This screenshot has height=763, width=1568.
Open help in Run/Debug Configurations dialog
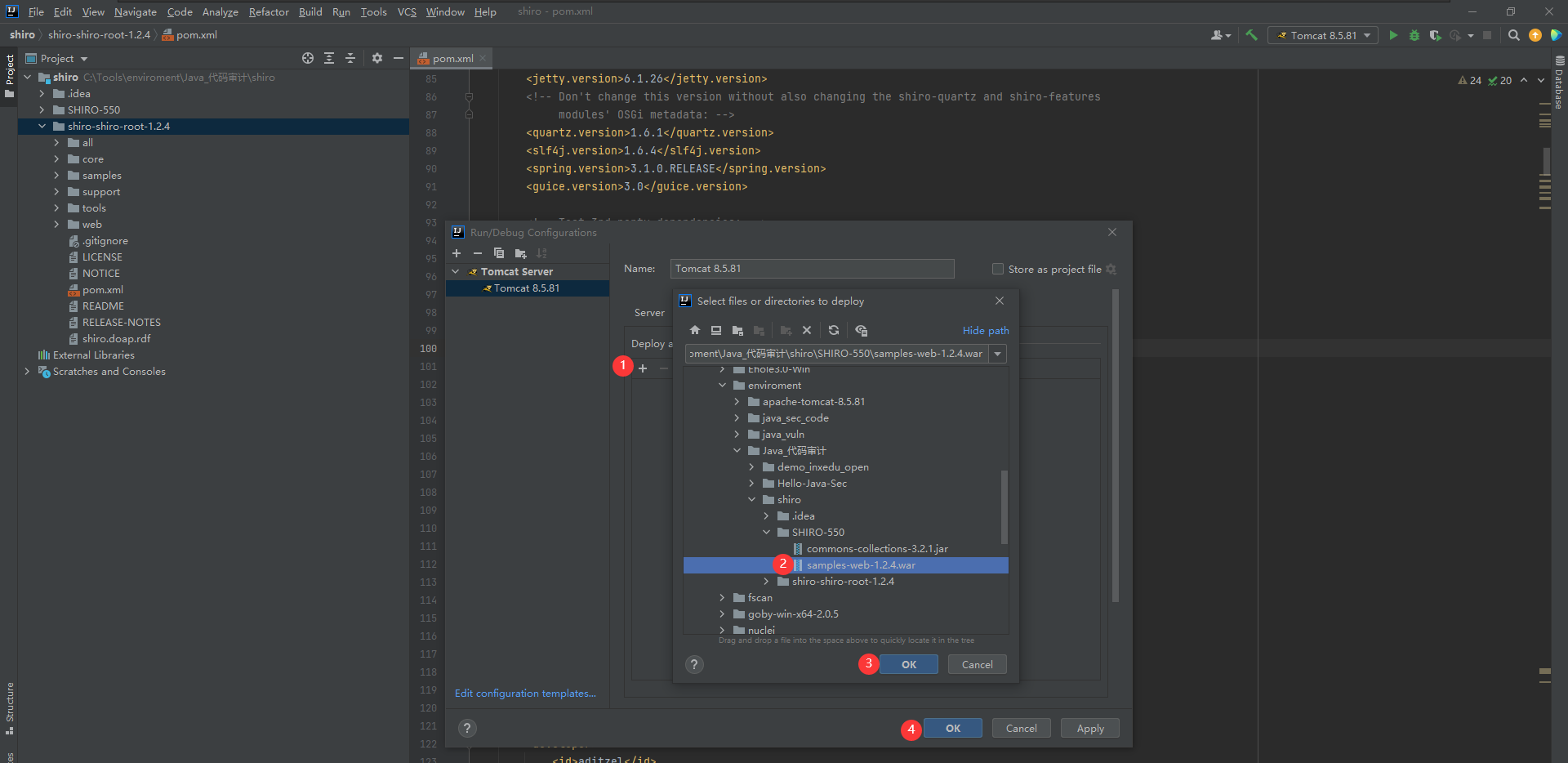coord(467,728)
